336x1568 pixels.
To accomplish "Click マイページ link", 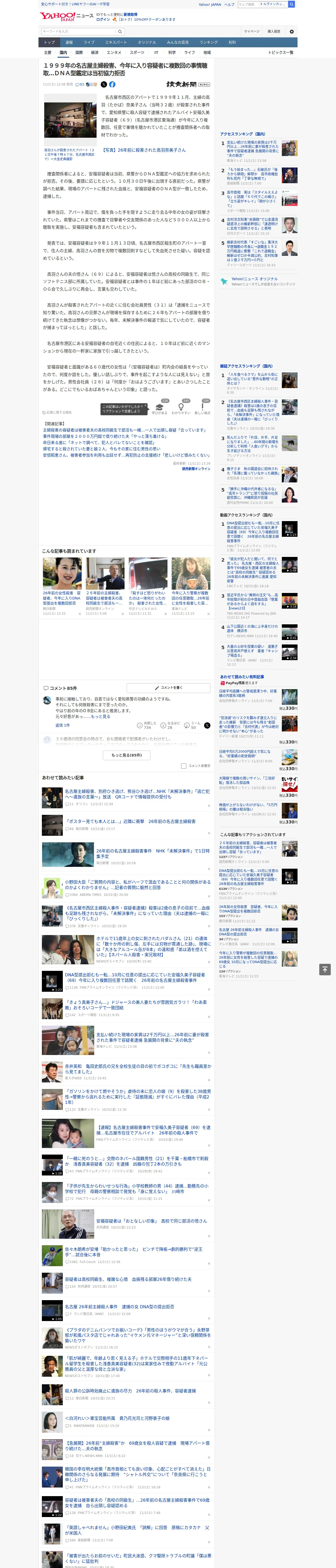I will click(251, 31).
